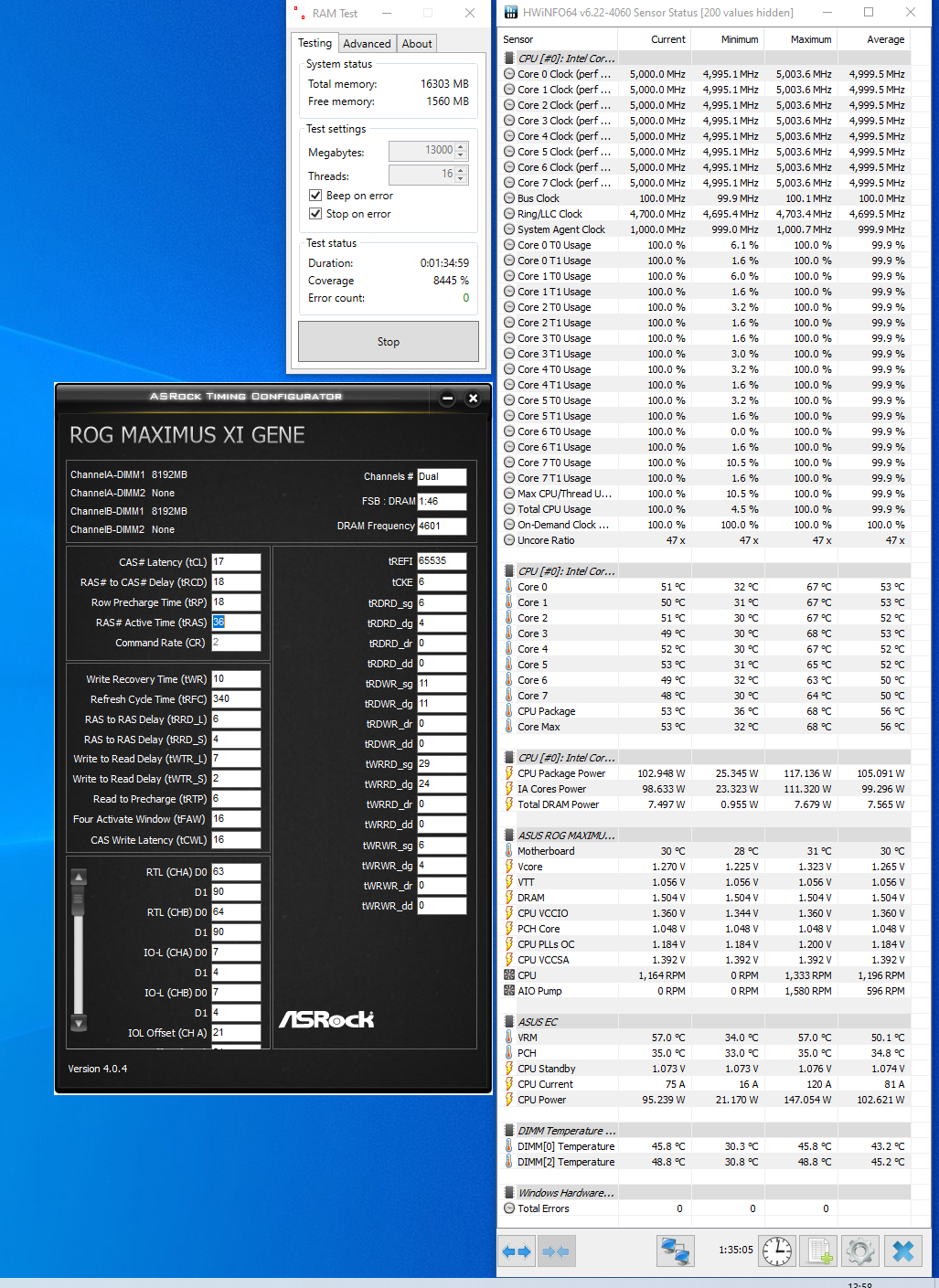The width and height of the screenshot is (939, 1288).
Task: Select the Ring/LLC Clock sensor row
Action: (705, 214)
